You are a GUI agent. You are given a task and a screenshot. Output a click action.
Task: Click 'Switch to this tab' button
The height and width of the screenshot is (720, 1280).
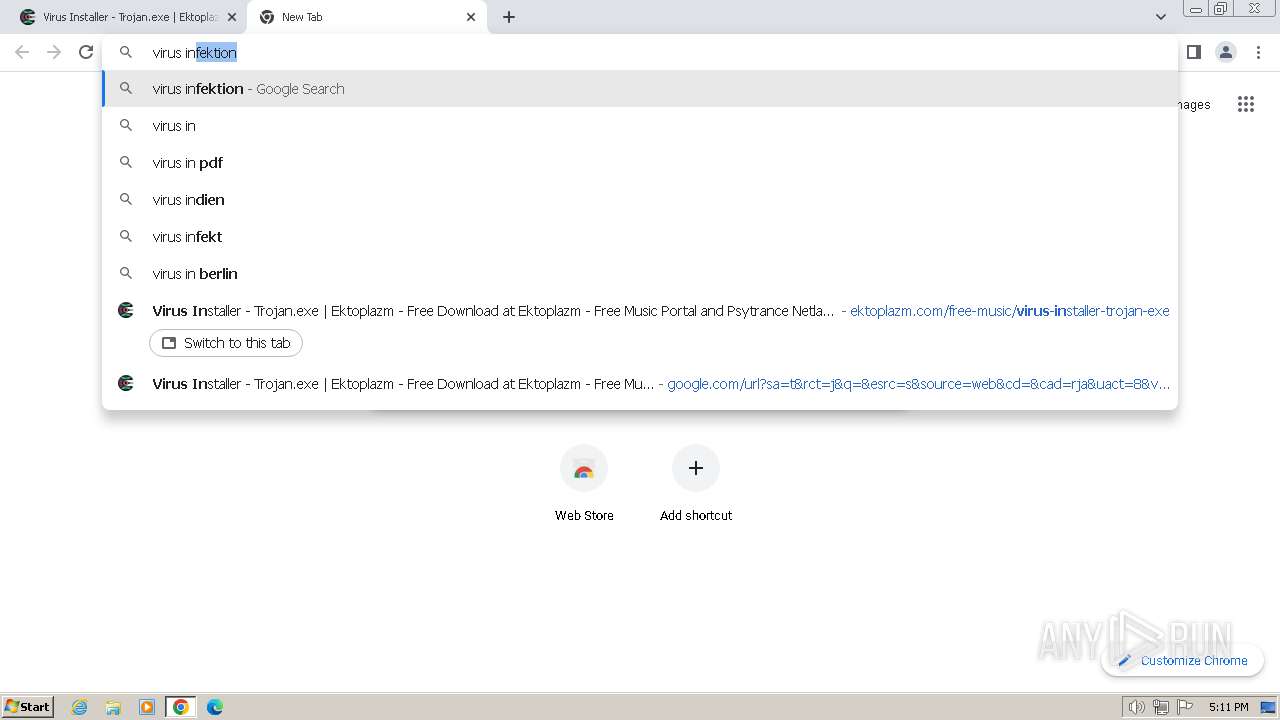pyautogui.click(x=226, y=343)
